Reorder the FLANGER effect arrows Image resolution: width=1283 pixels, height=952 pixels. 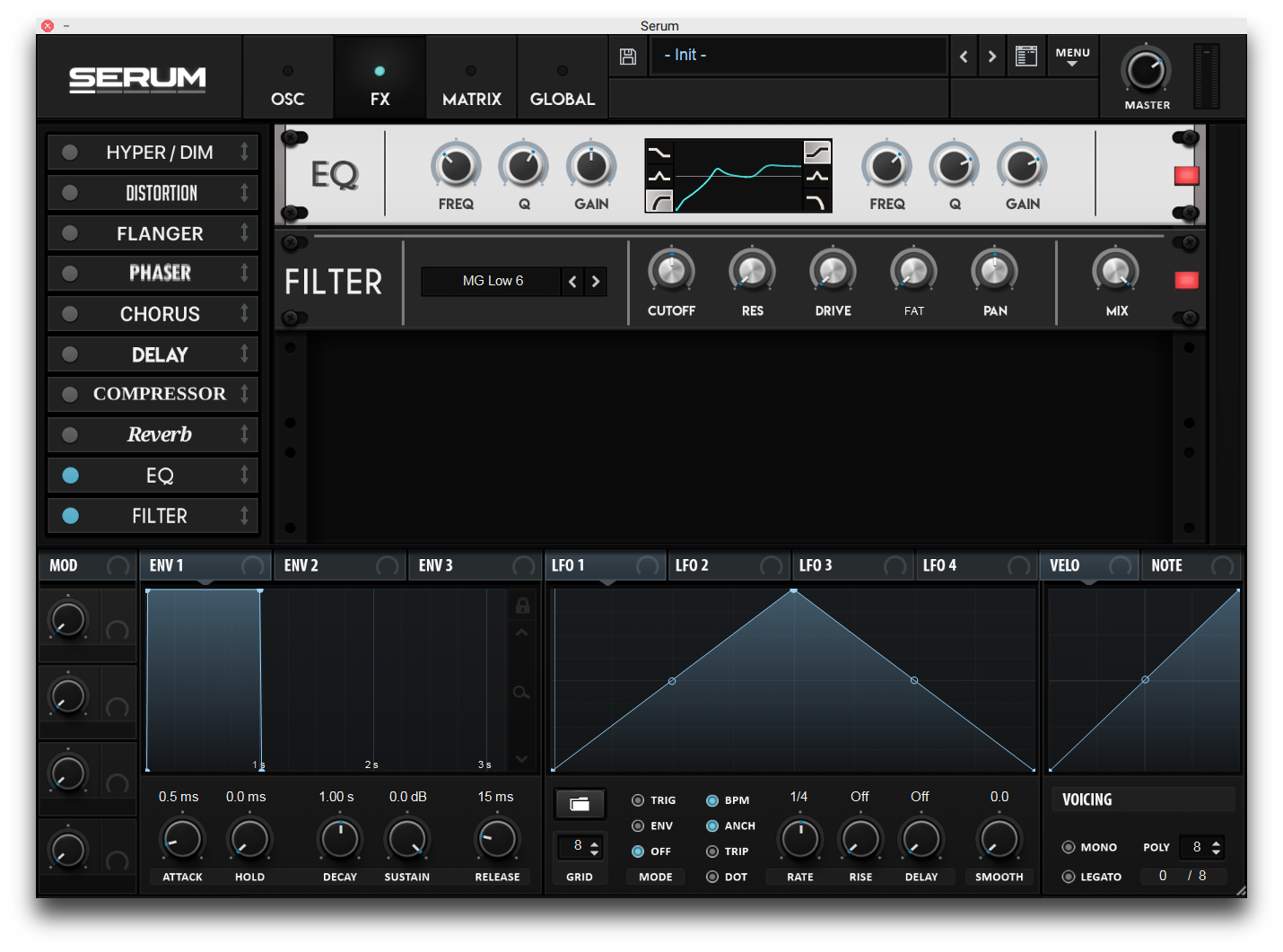244,232
